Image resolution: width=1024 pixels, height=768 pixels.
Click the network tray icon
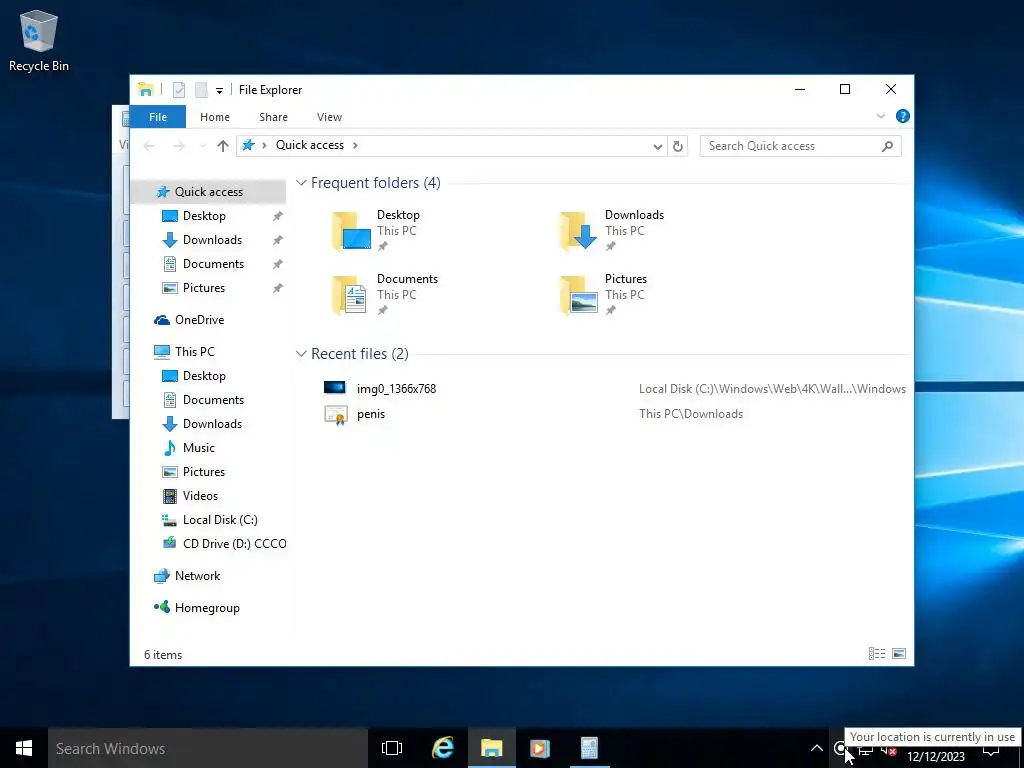[865, 750]
